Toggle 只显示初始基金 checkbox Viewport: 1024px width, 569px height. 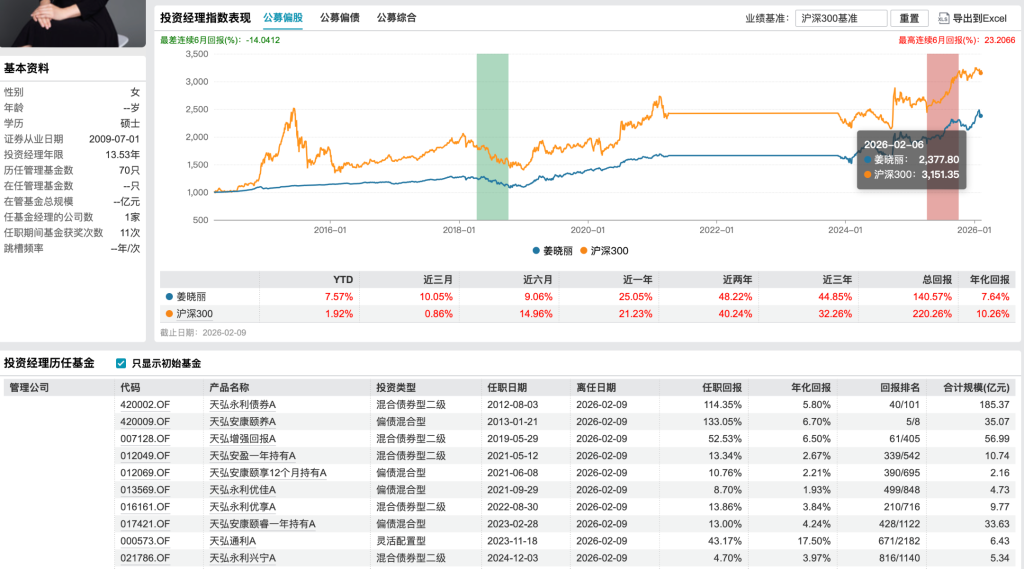[121, 363]
